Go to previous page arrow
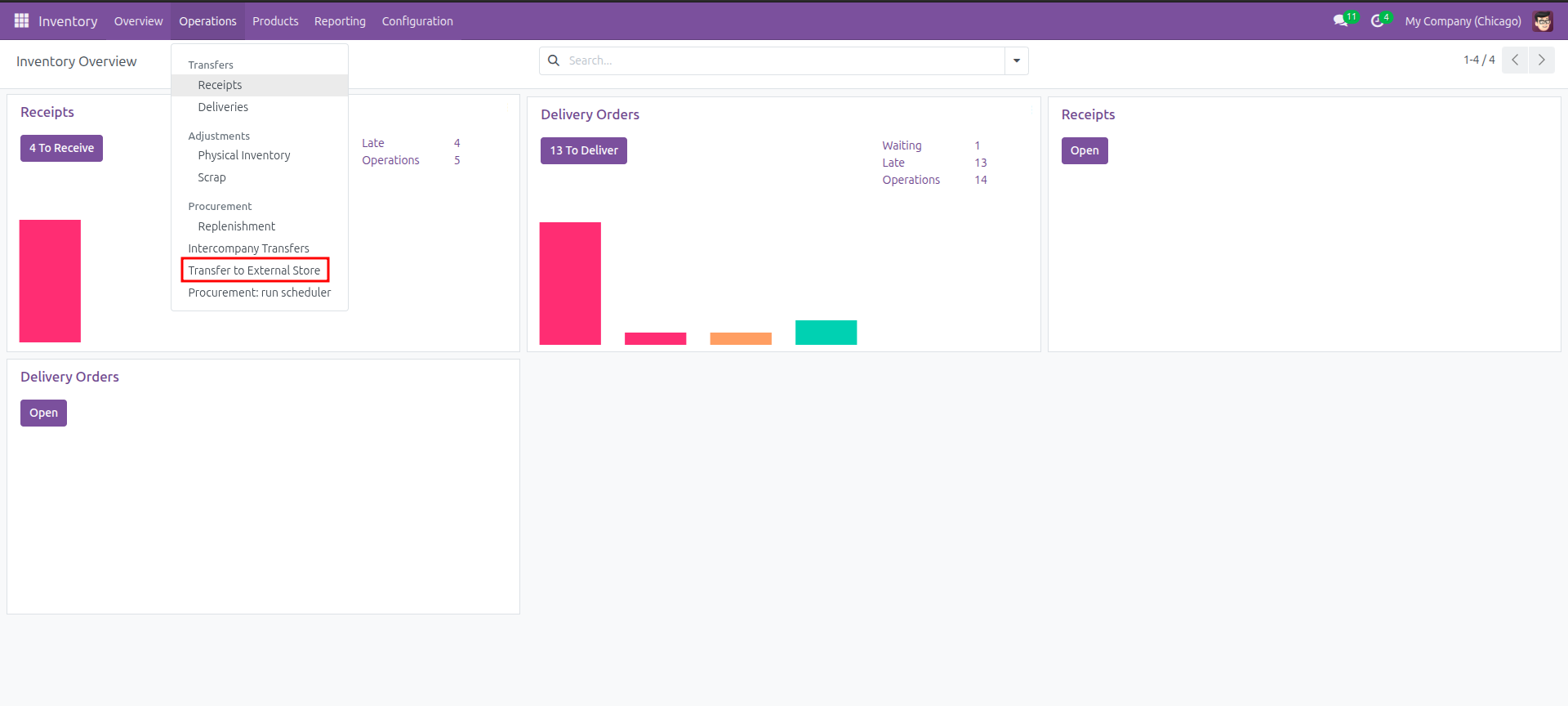The height and width of the screenshot is (706, 1568). pyautogui.click(x=1515, y=60)
